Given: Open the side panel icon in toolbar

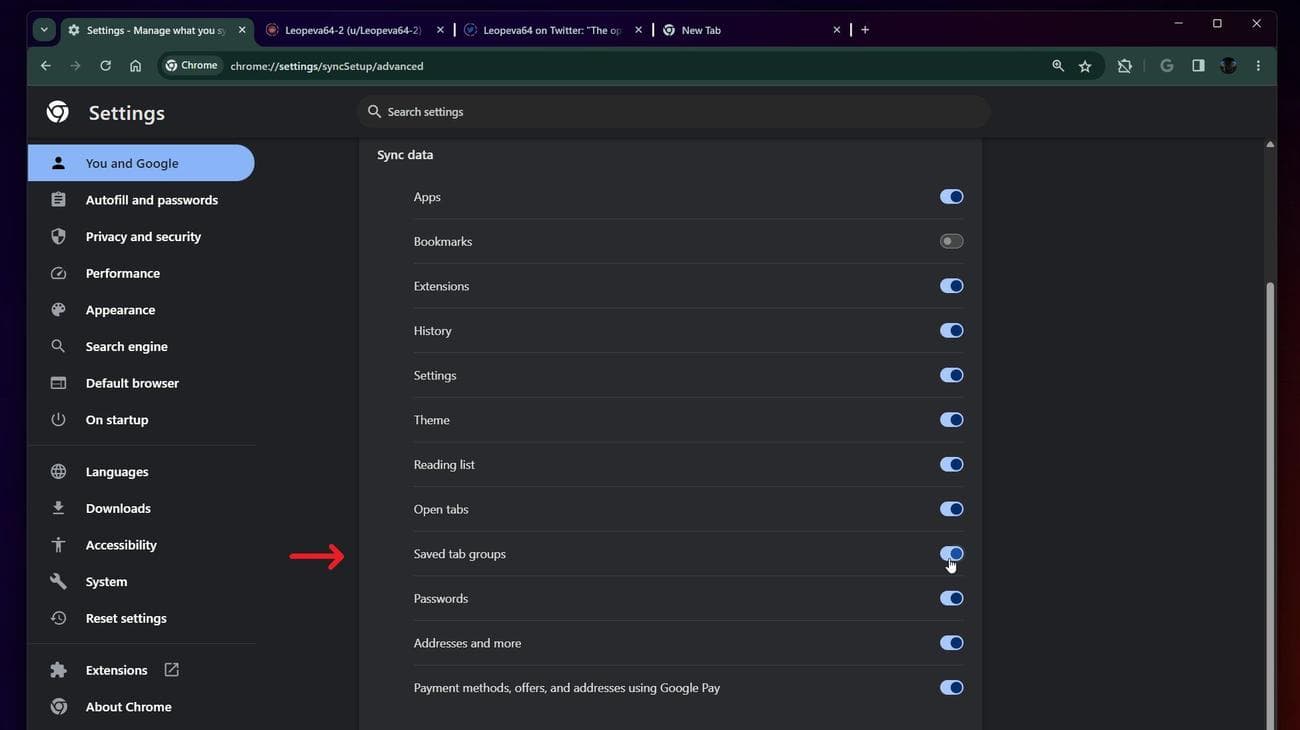Looking at the screenshot, I should click(x=1197, y=65).
